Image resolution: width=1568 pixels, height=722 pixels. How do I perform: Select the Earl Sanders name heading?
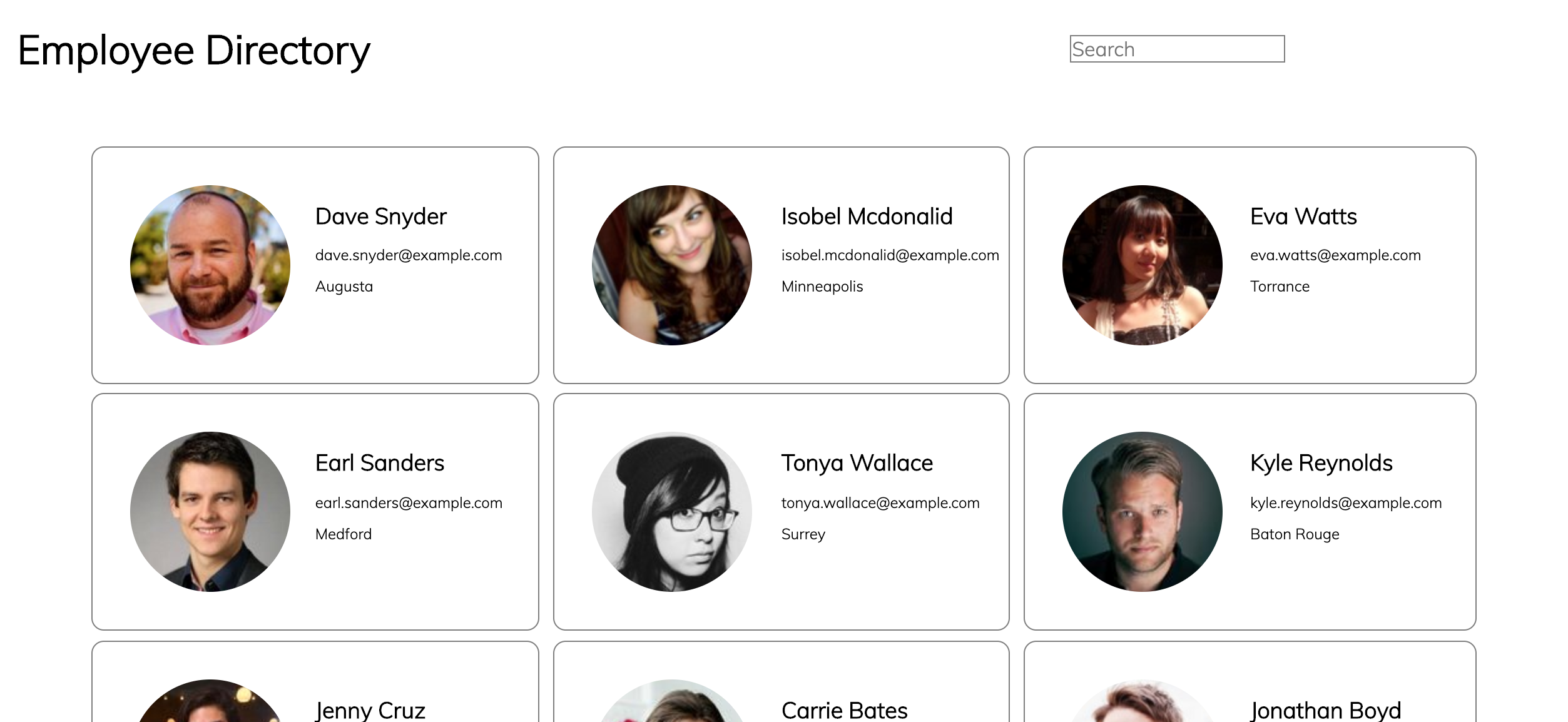(379, 463)
